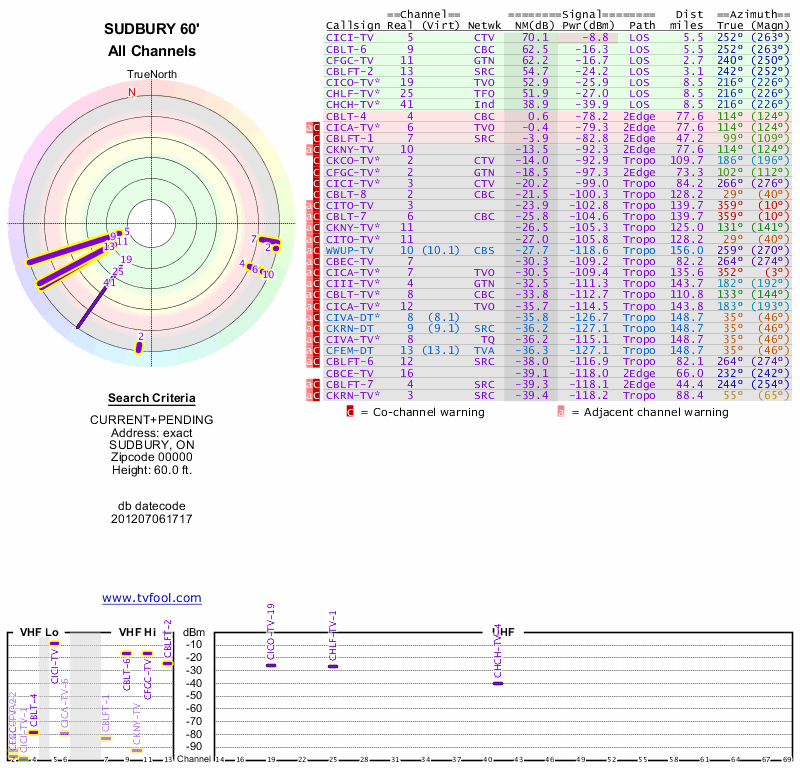Click the SUDBURY, ON address text
The width and height of the screenshot is (800, 768).
(152, 445)
